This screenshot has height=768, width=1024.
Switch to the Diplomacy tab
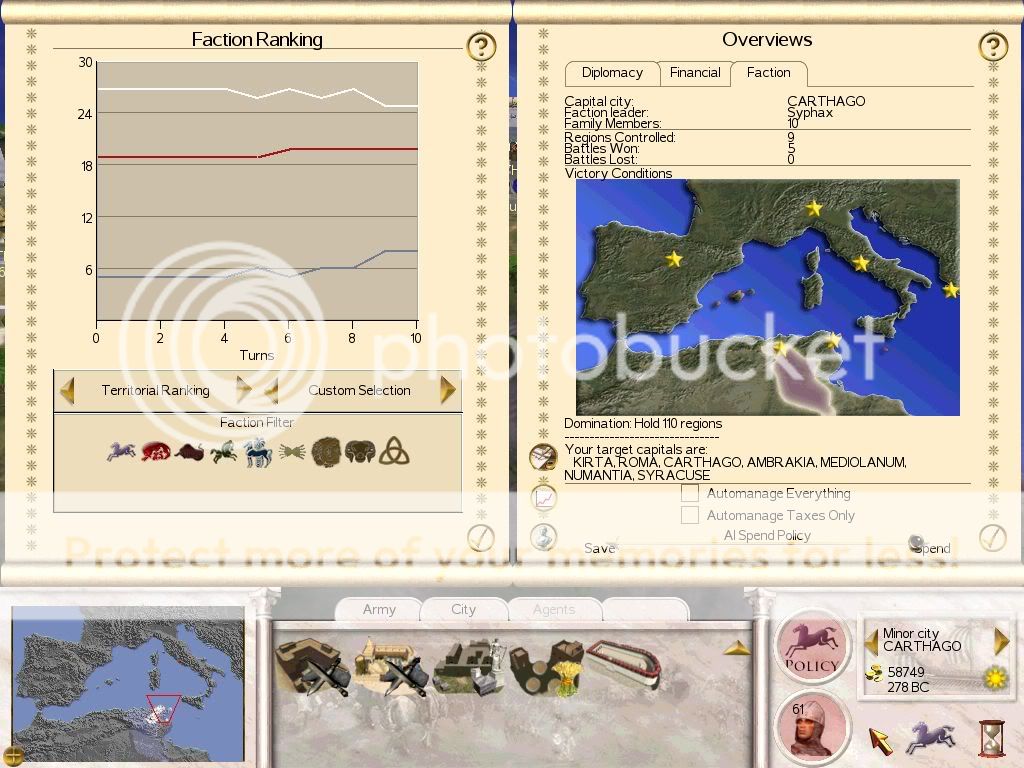612,73
